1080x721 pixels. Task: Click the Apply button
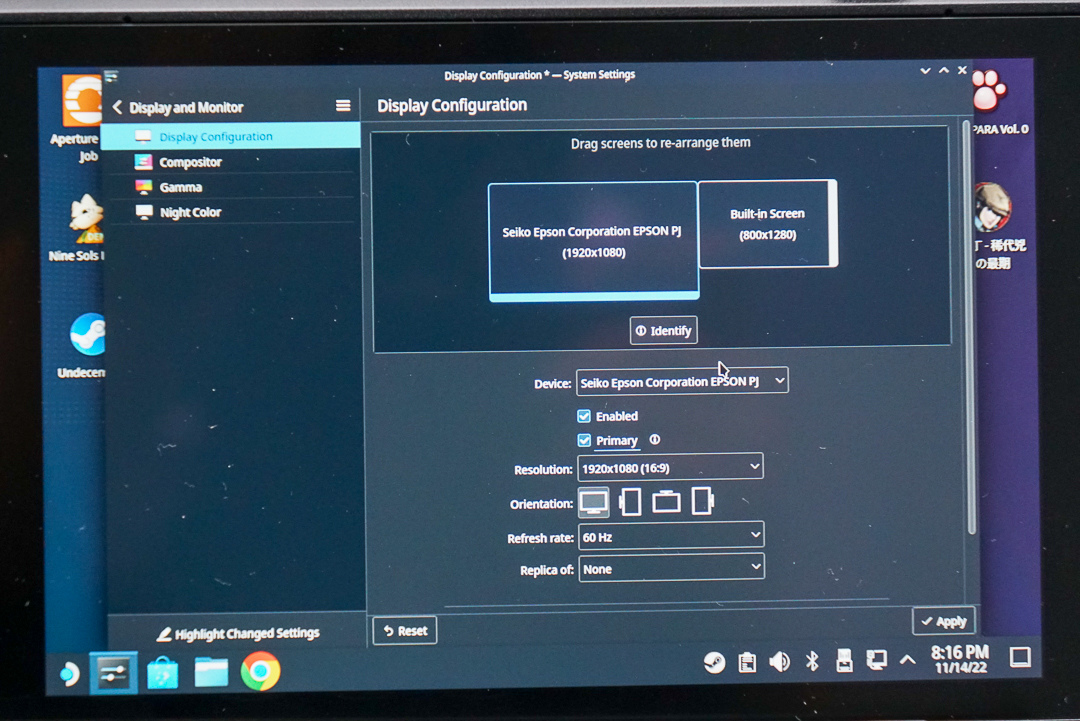click(x=943, y=621)
